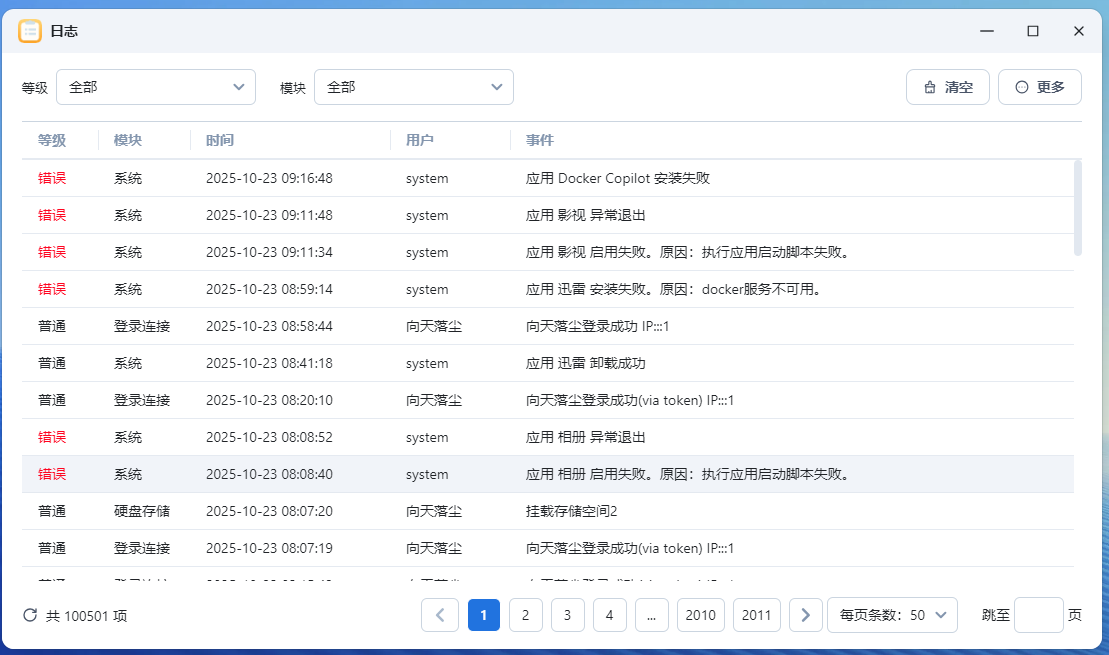1109x655 pixels.
Task: Click 清空 to clear all logs
Action: 947,87
